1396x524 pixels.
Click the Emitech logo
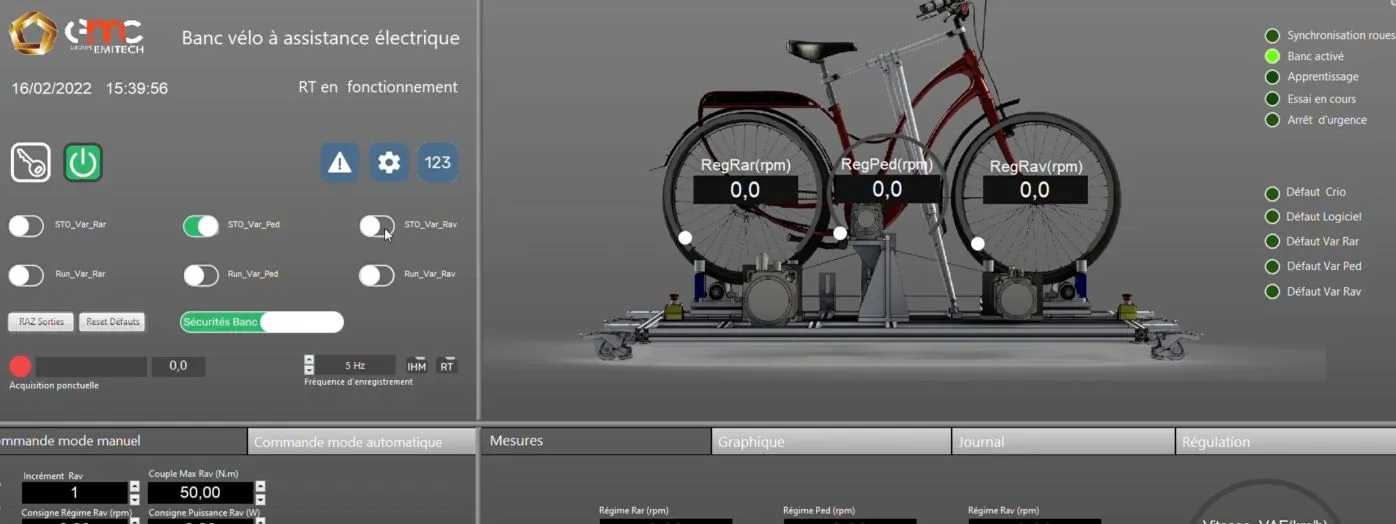pyautogui.click(x=77, y=33)
